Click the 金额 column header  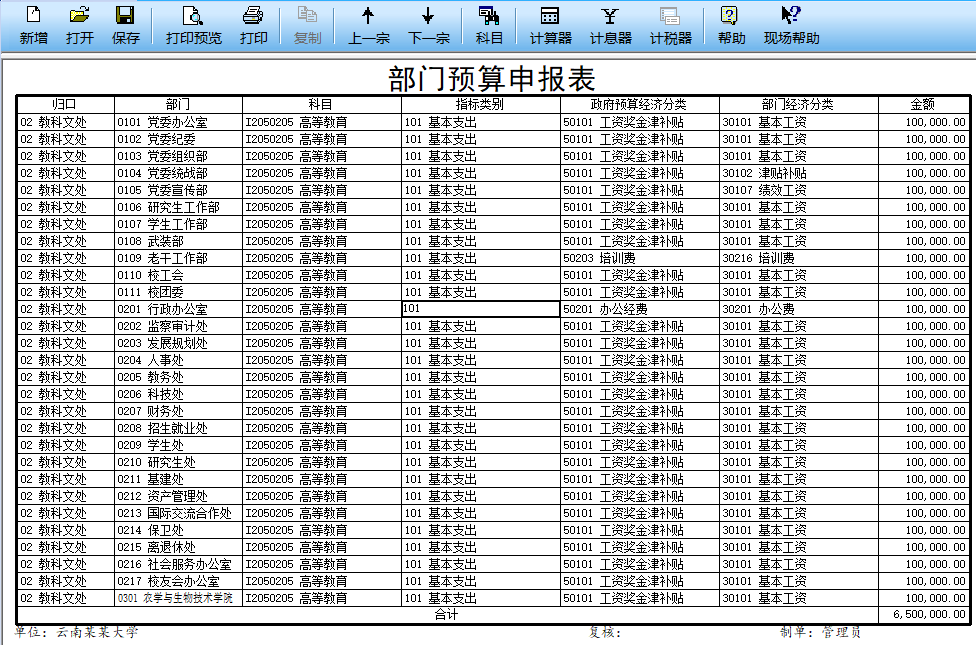pyautogui.click(x=923, y=105)
